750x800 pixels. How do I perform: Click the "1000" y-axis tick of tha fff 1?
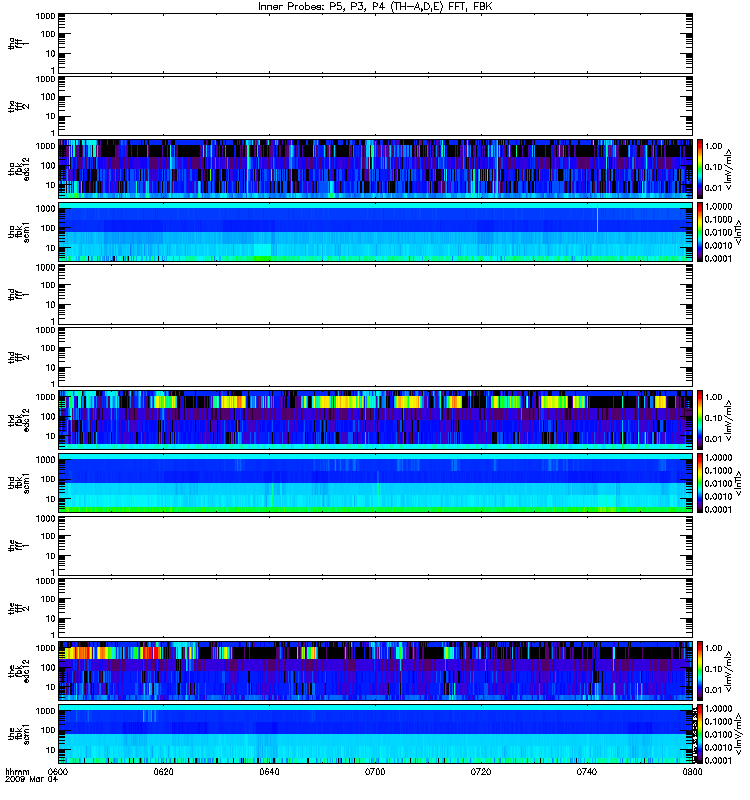(x=45, y=16)
